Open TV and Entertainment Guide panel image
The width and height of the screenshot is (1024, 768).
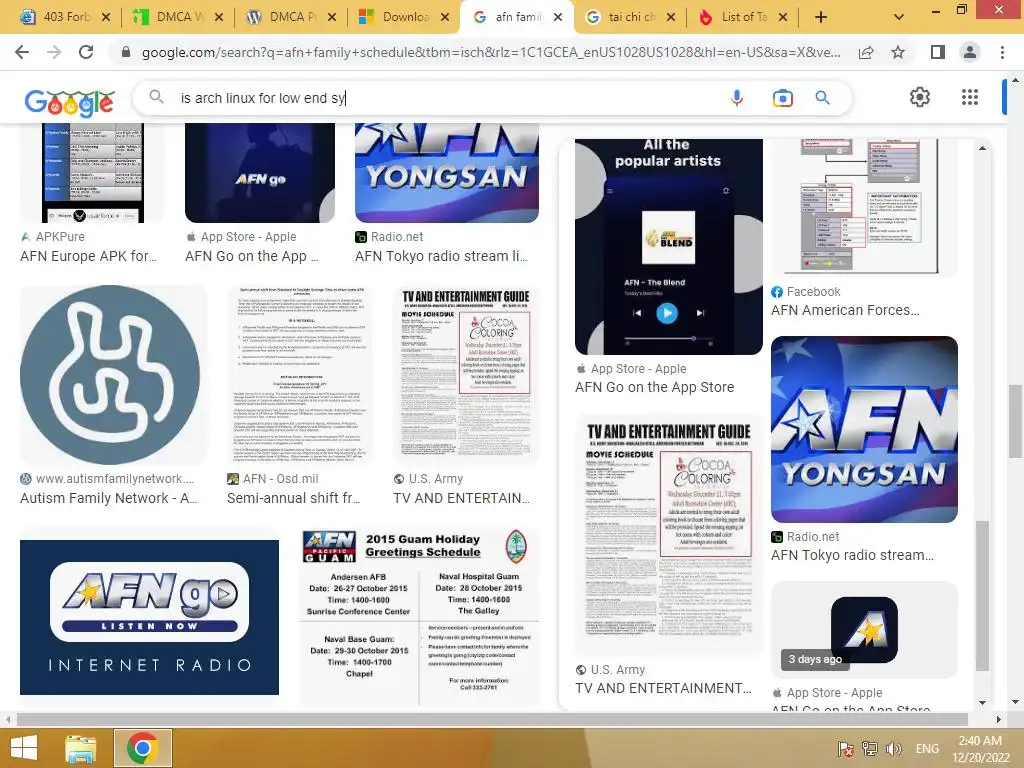(669, 534)
